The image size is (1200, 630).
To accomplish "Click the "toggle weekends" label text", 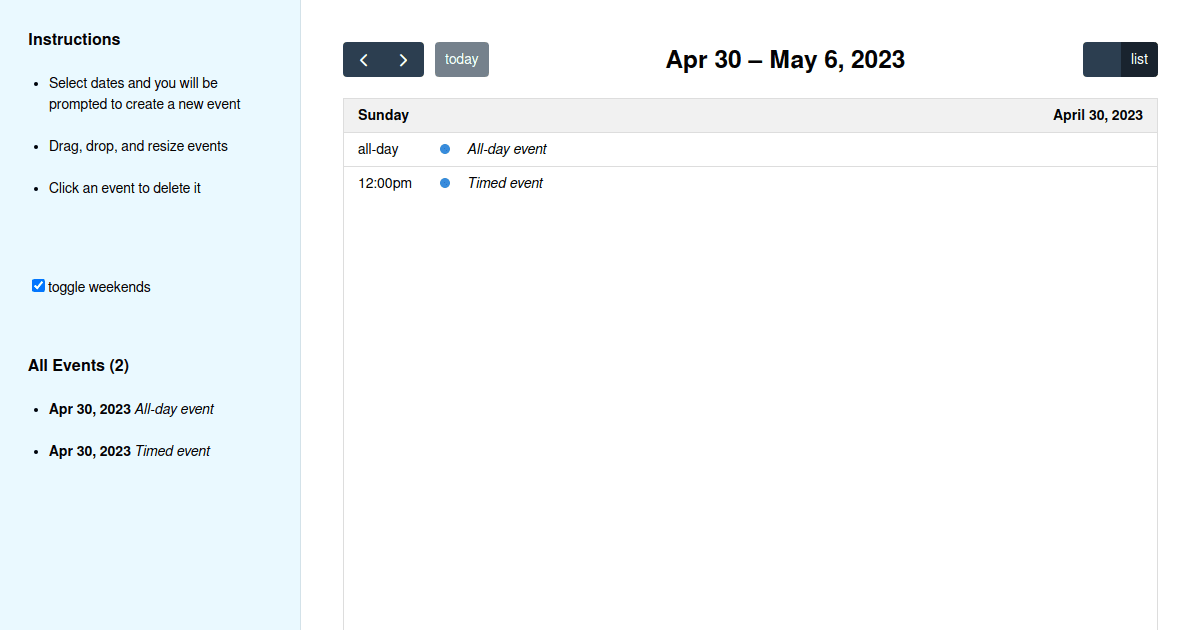I will tap(99, 287).
